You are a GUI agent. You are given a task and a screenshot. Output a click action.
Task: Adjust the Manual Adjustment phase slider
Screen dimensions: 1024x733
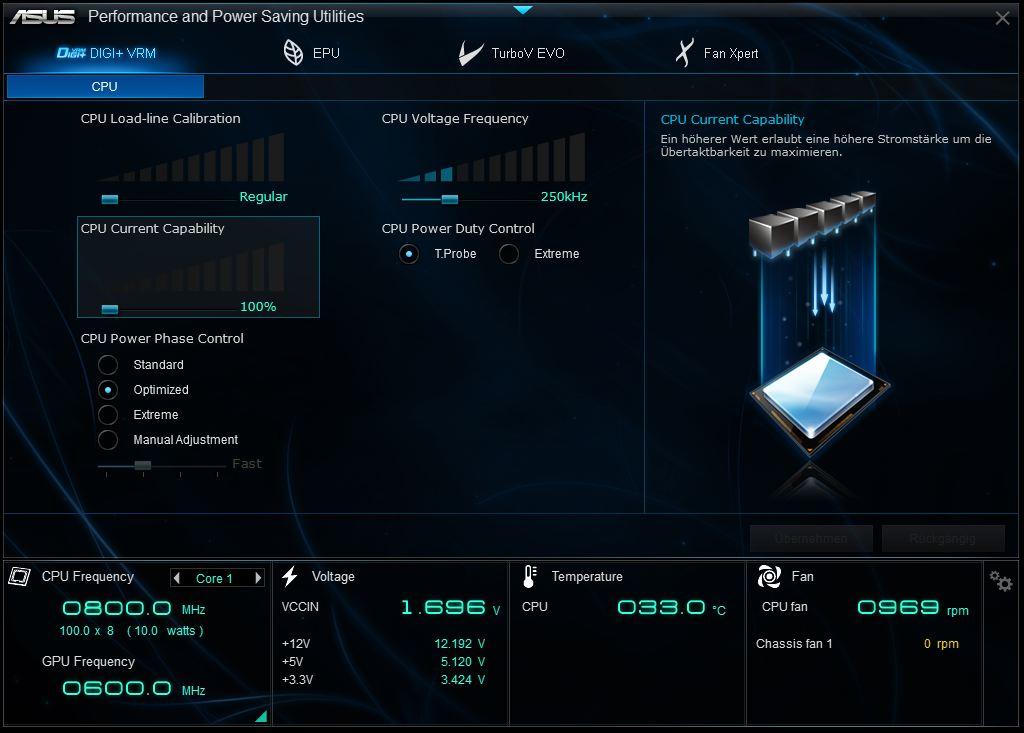(x=142, y=465)
